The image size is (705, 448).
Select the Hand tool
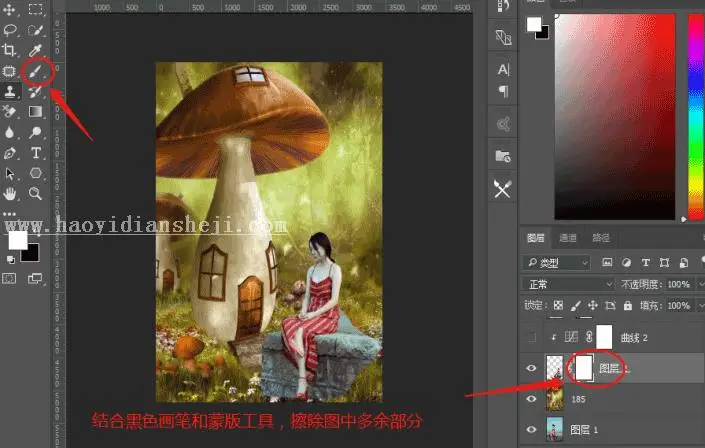coord(9,194)
